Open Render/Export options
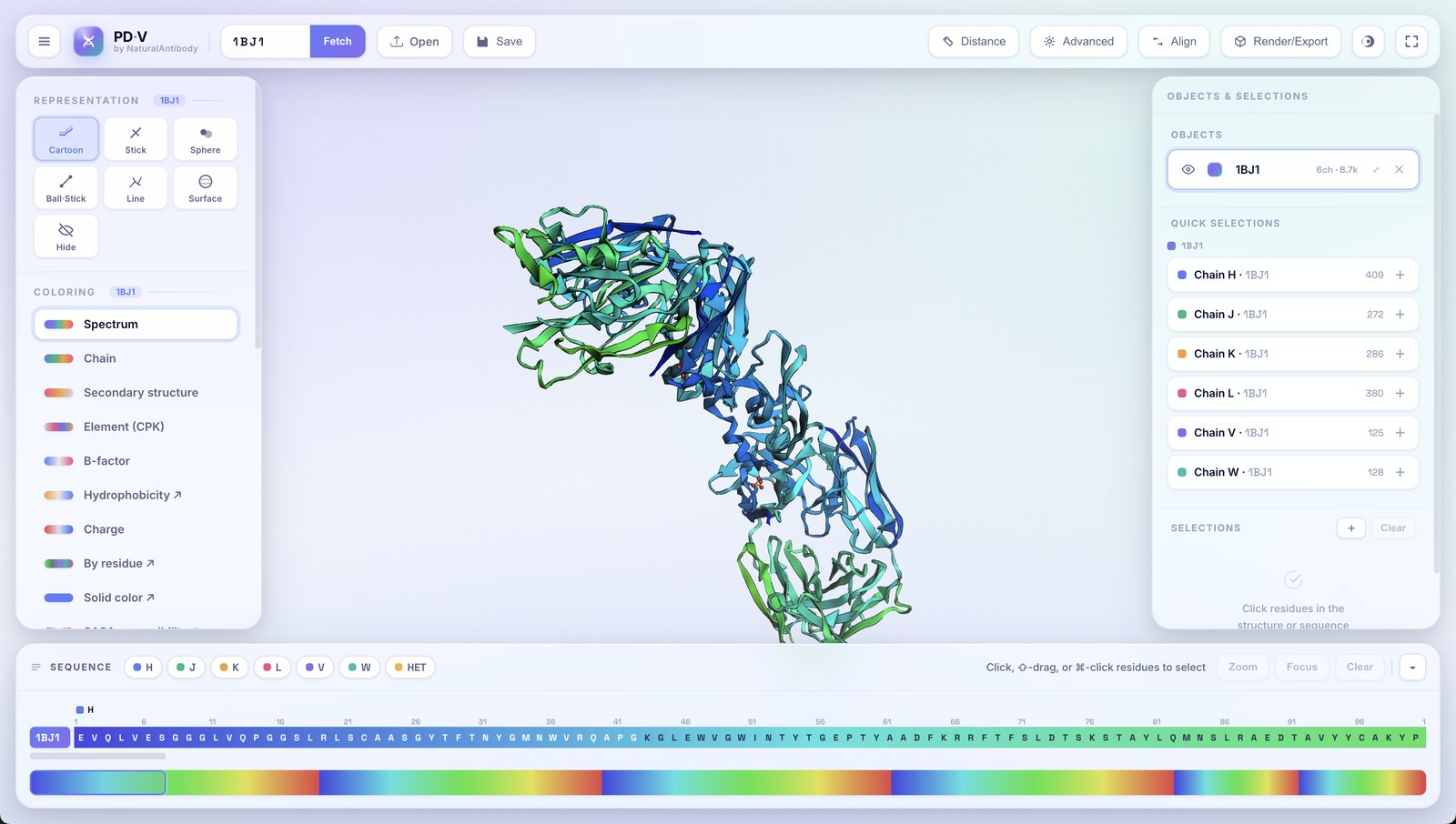The height and width of the screenshot is (824, 1456). [x=1280, y=41]
